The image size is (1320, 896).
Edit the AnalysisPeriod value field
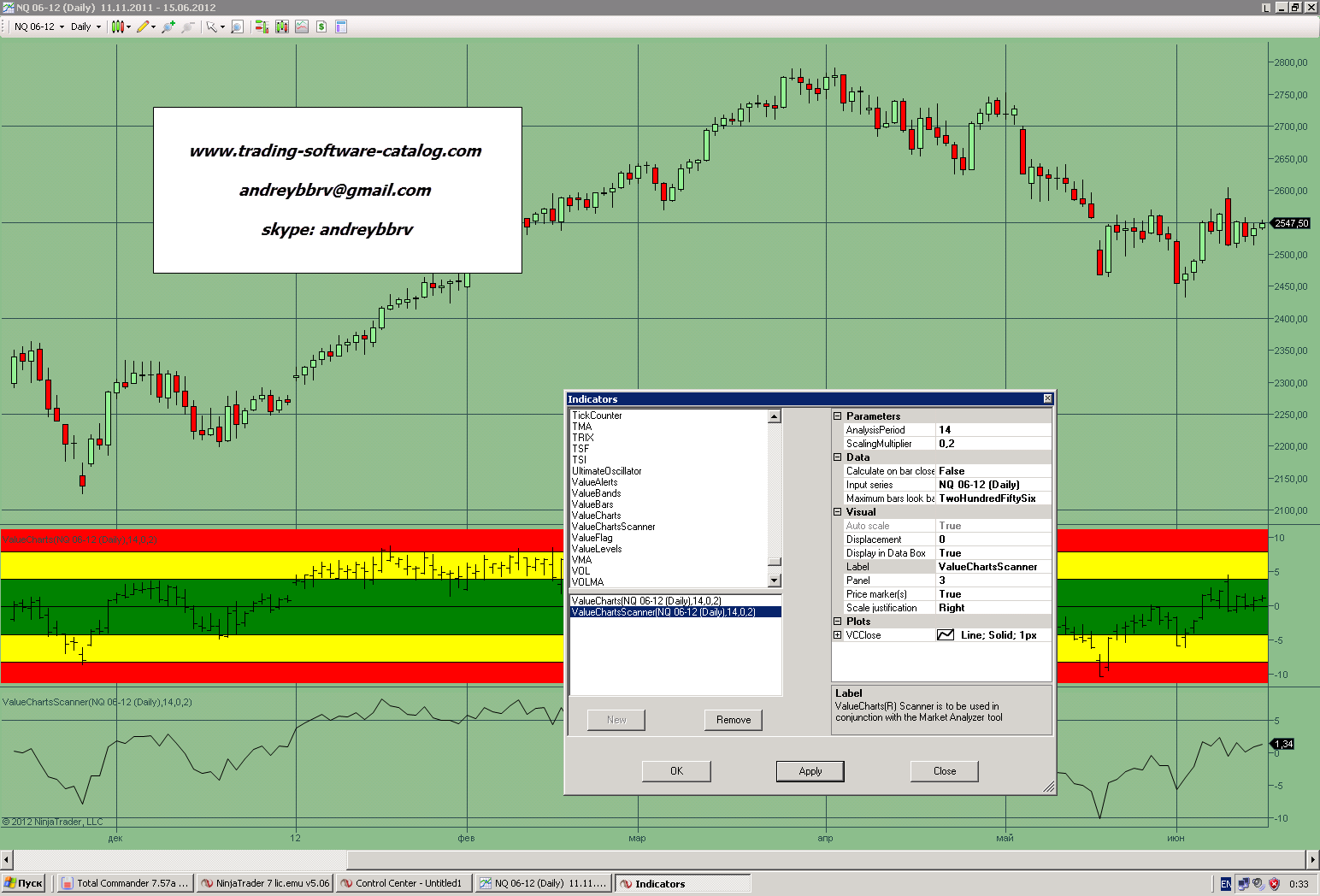[993, 430]
